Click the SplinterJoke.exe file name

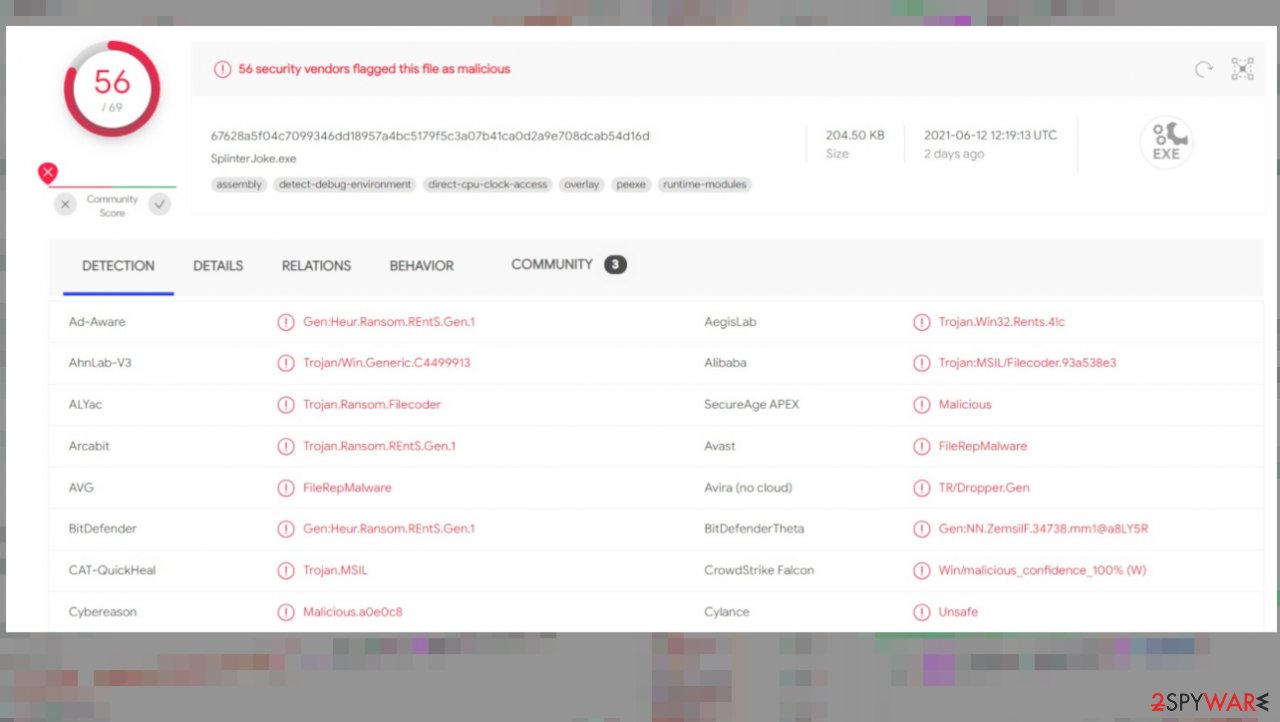coord(253,158)
